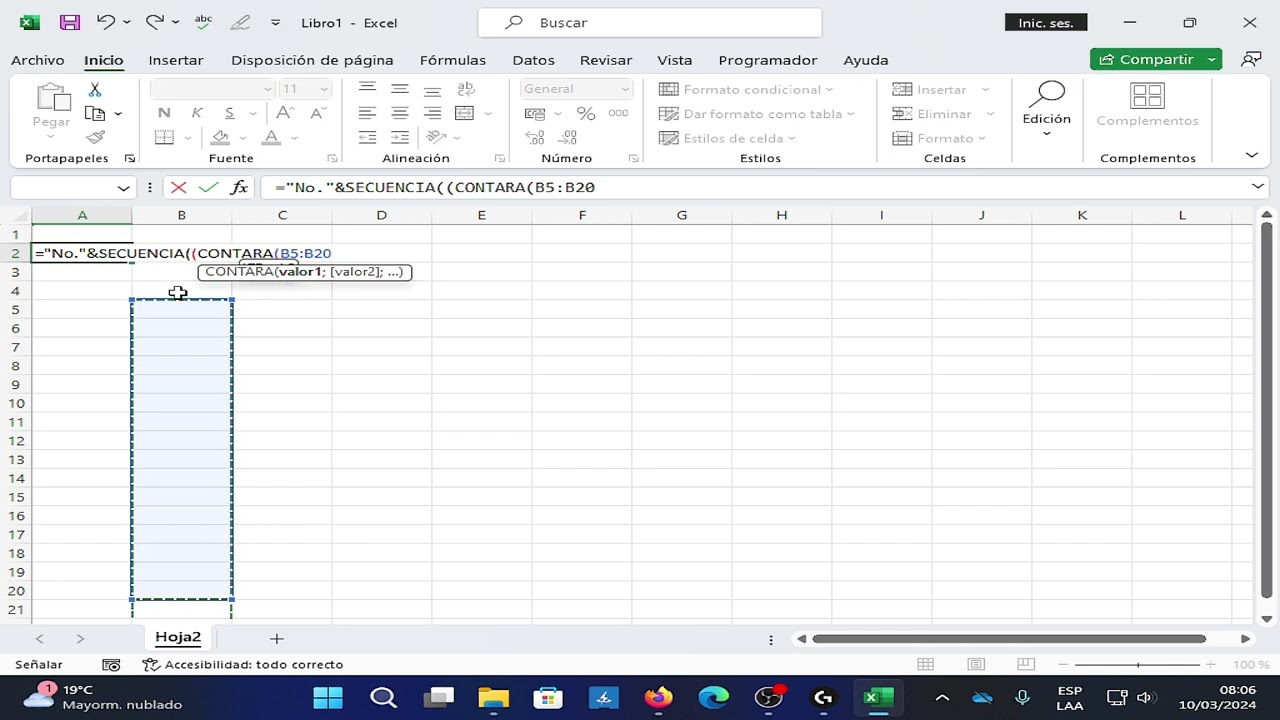Switch to the Datos tab
The height and width of the screenshot is (720, 1280).
533,60
